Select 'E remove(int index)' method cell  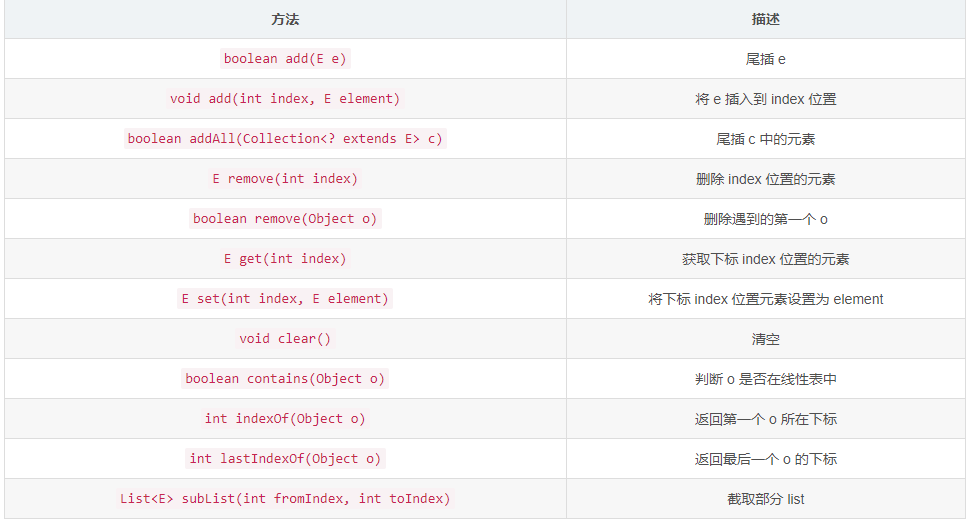pos(285,178)
